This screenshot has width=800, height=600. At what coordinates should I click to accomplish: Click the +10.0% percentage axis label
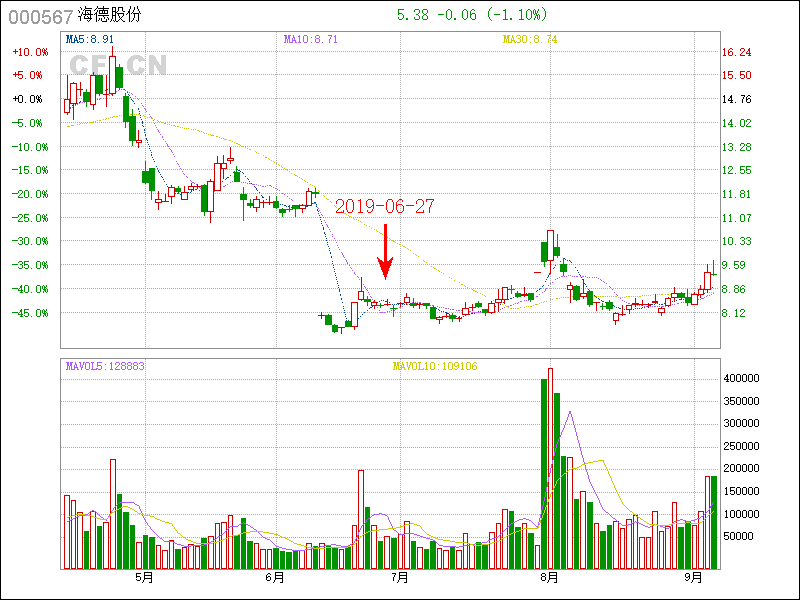coord(28,52)
